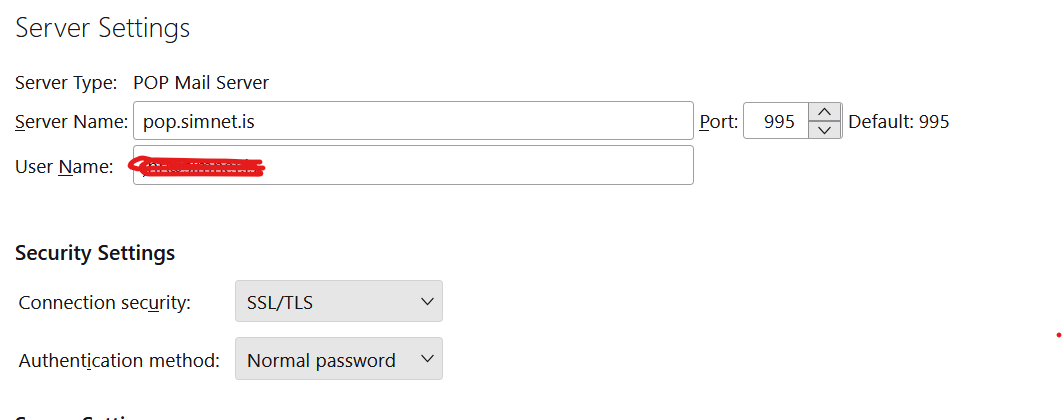Click the black panel right of settings
Image resolution: width=1062 pixels, height=420 pixels.
[1017, 200]
